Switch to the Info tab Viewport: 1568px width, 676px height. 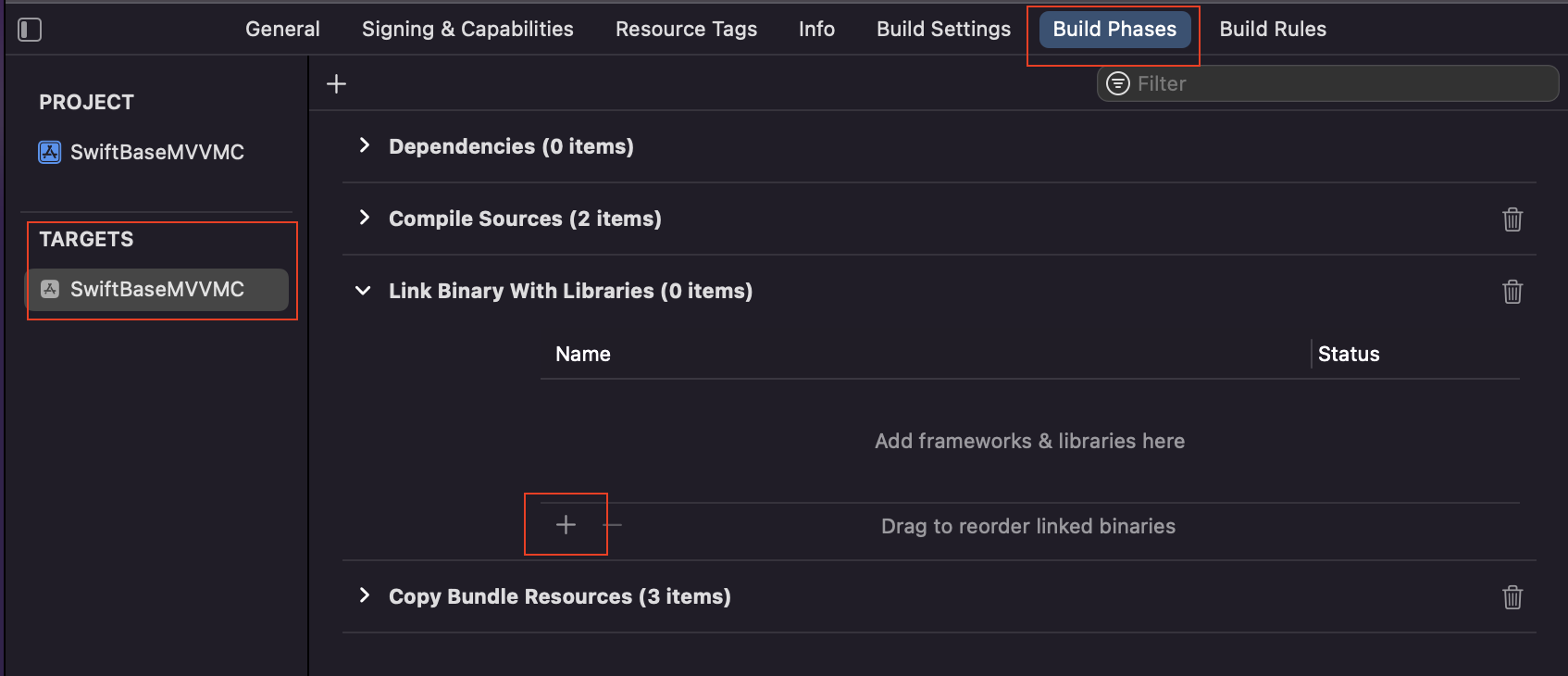point(816,29)
